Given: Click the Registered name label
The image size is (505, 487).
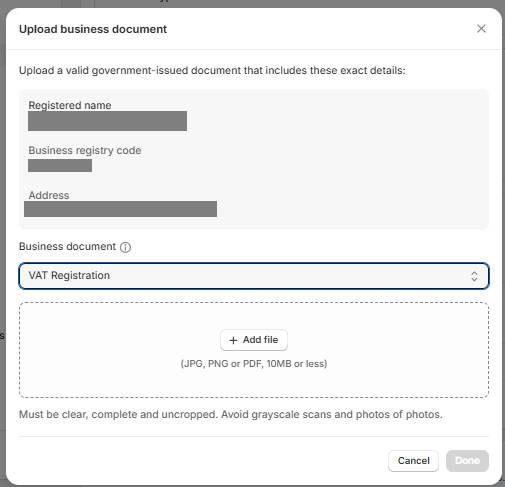Looking at the screenshot, I should pos(70,105).
